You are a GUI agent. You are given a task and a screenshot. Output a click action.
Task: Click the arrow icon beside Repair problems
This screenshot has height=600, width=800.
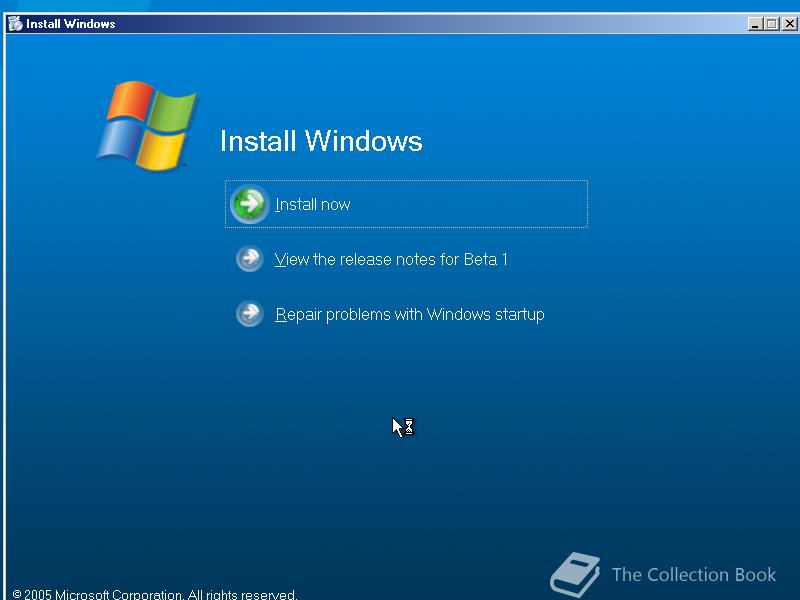point(249,313)
